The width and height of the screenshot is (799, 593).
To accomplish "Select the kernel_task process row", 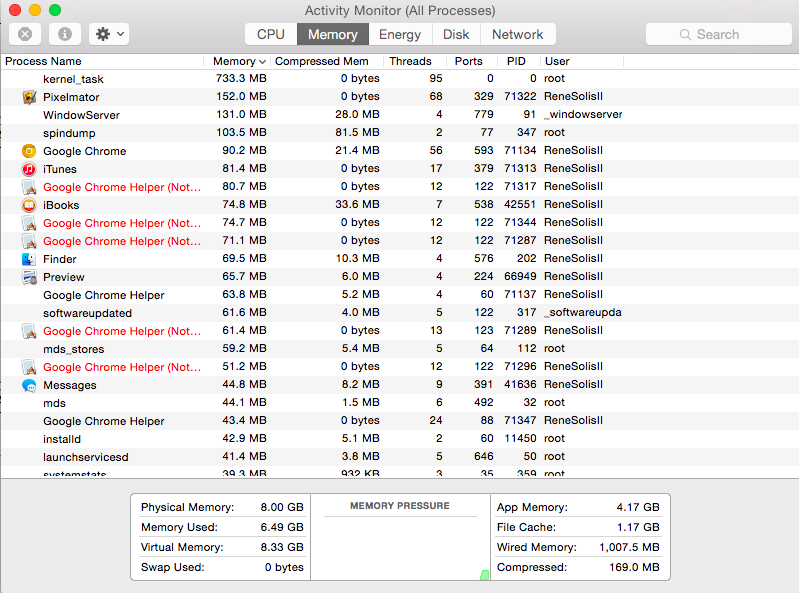I will point(400,79).
